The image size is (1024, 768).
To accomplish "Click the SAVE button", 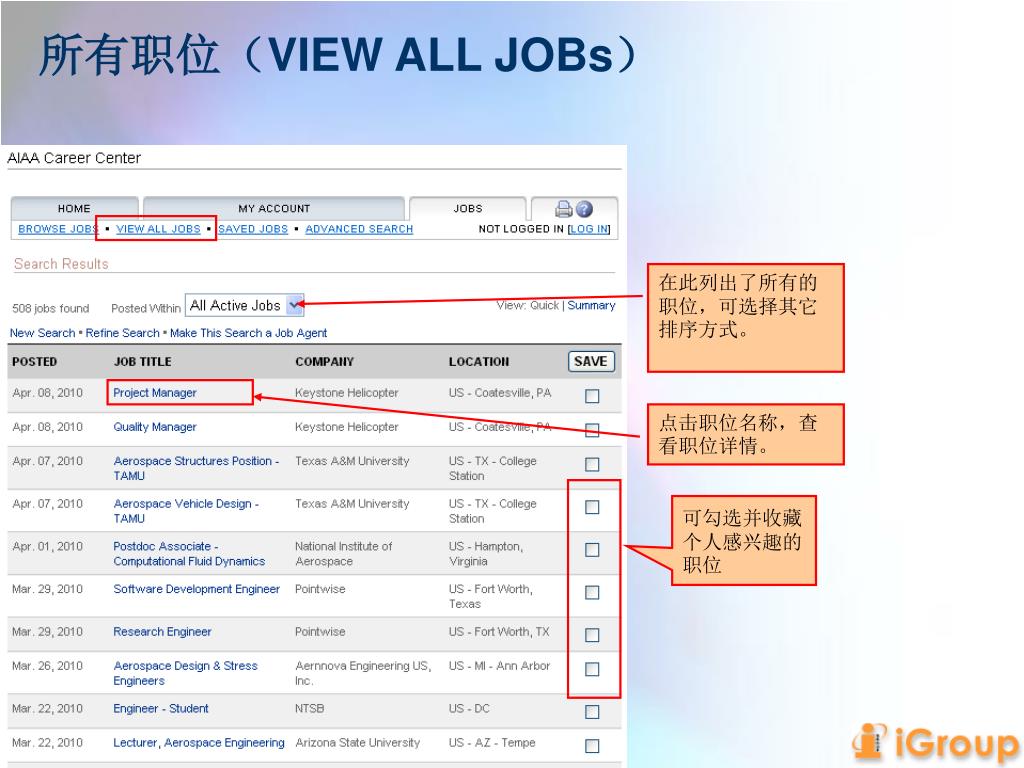I will (x=591, y=362).
